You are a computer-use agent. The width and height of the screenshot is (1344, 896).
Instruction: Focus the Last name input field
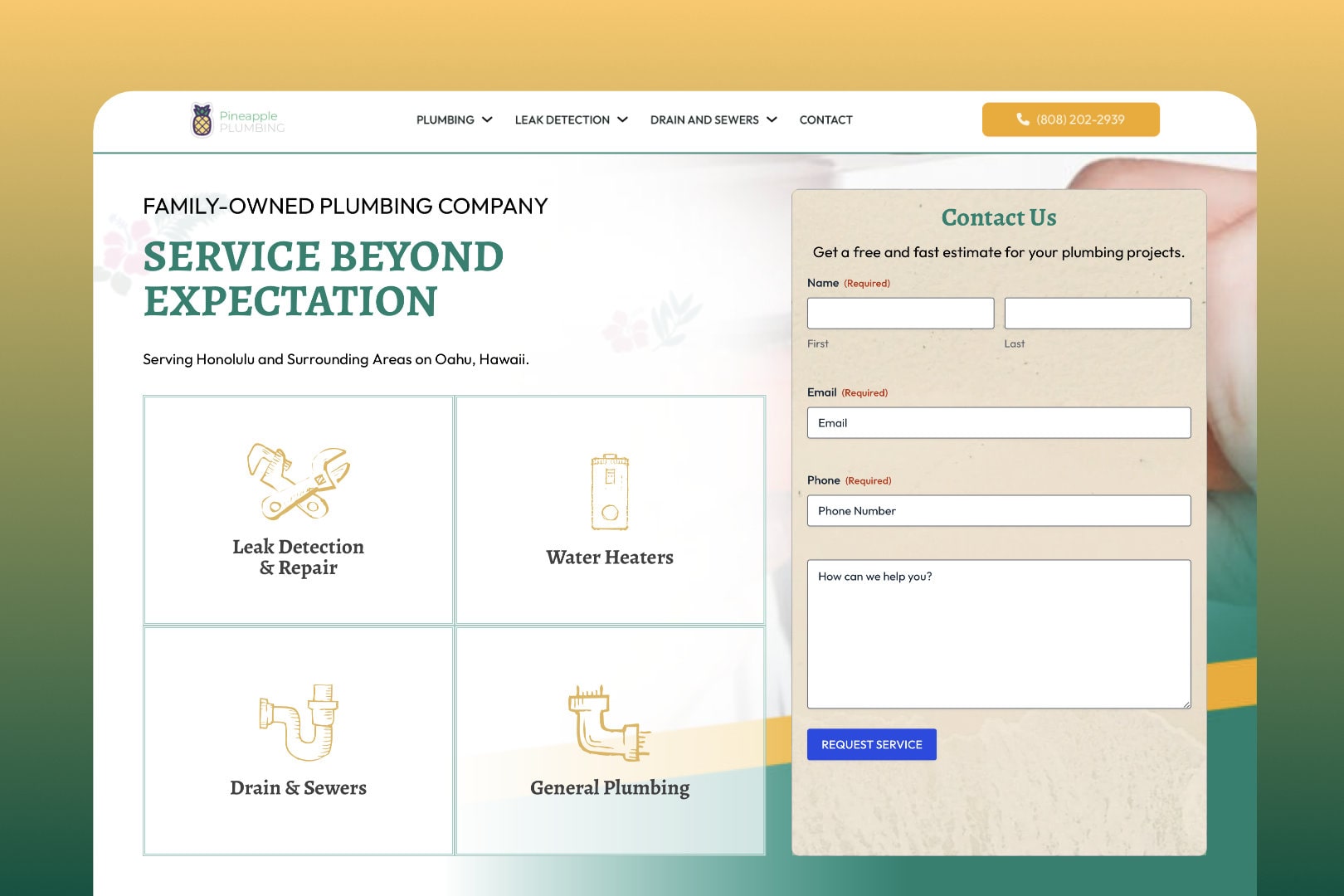tap(1098, 314)
